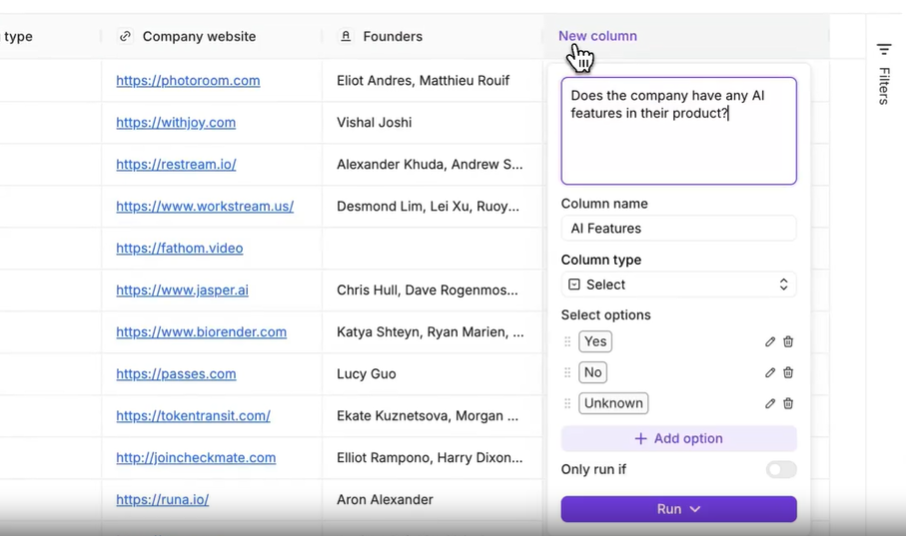
Task: Click the New column header tab
Action: tap(597, 36)
